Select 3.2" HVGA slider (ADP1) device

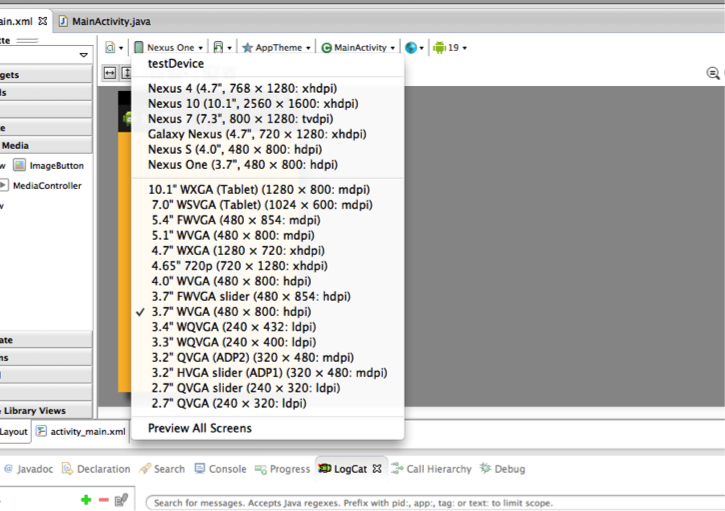(x=268, y=373)
